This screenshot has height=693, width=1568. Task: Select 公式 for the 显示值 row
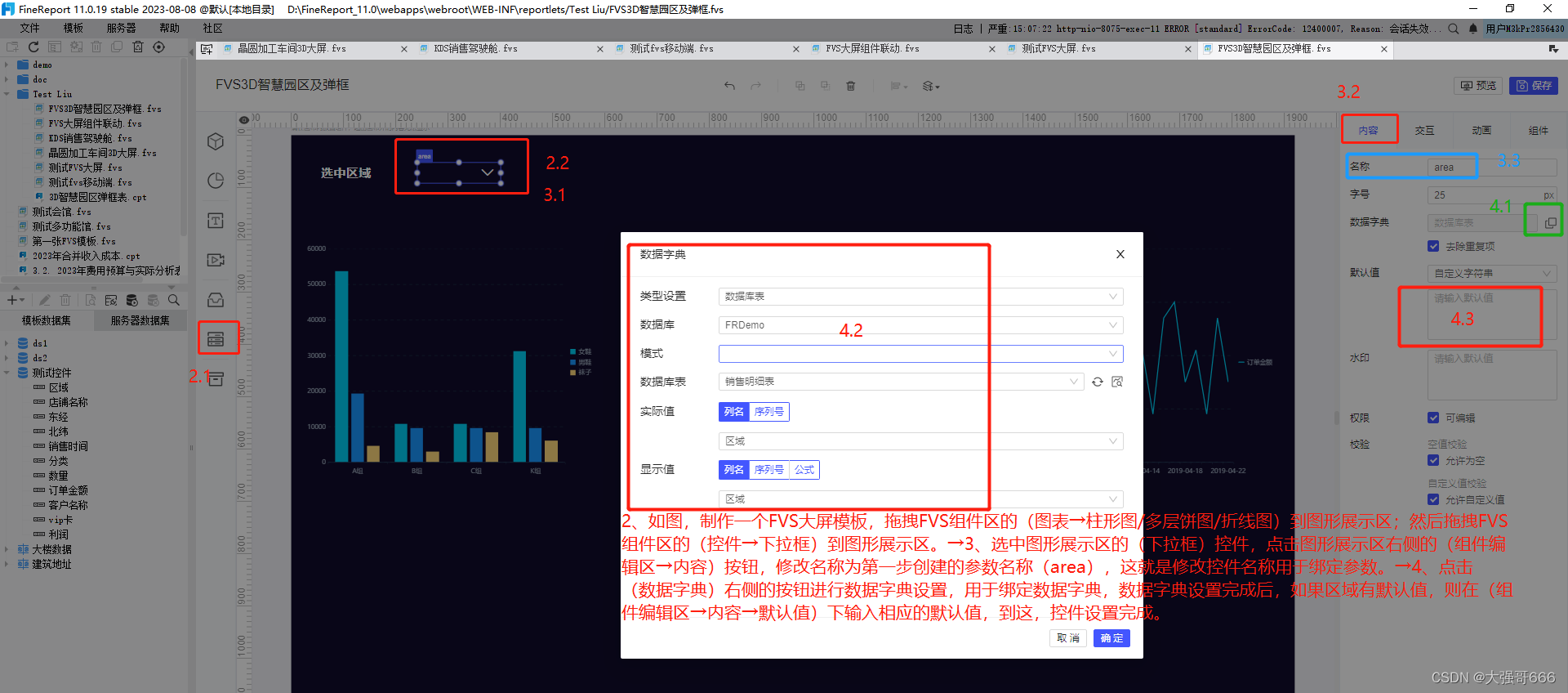[804, 470]
